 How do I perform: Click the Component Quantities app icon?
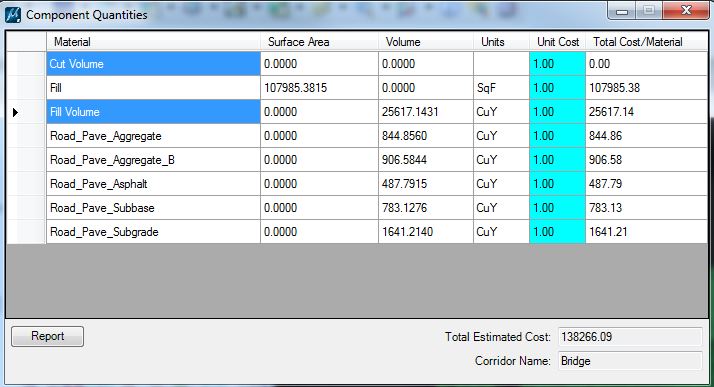point(13,15)
